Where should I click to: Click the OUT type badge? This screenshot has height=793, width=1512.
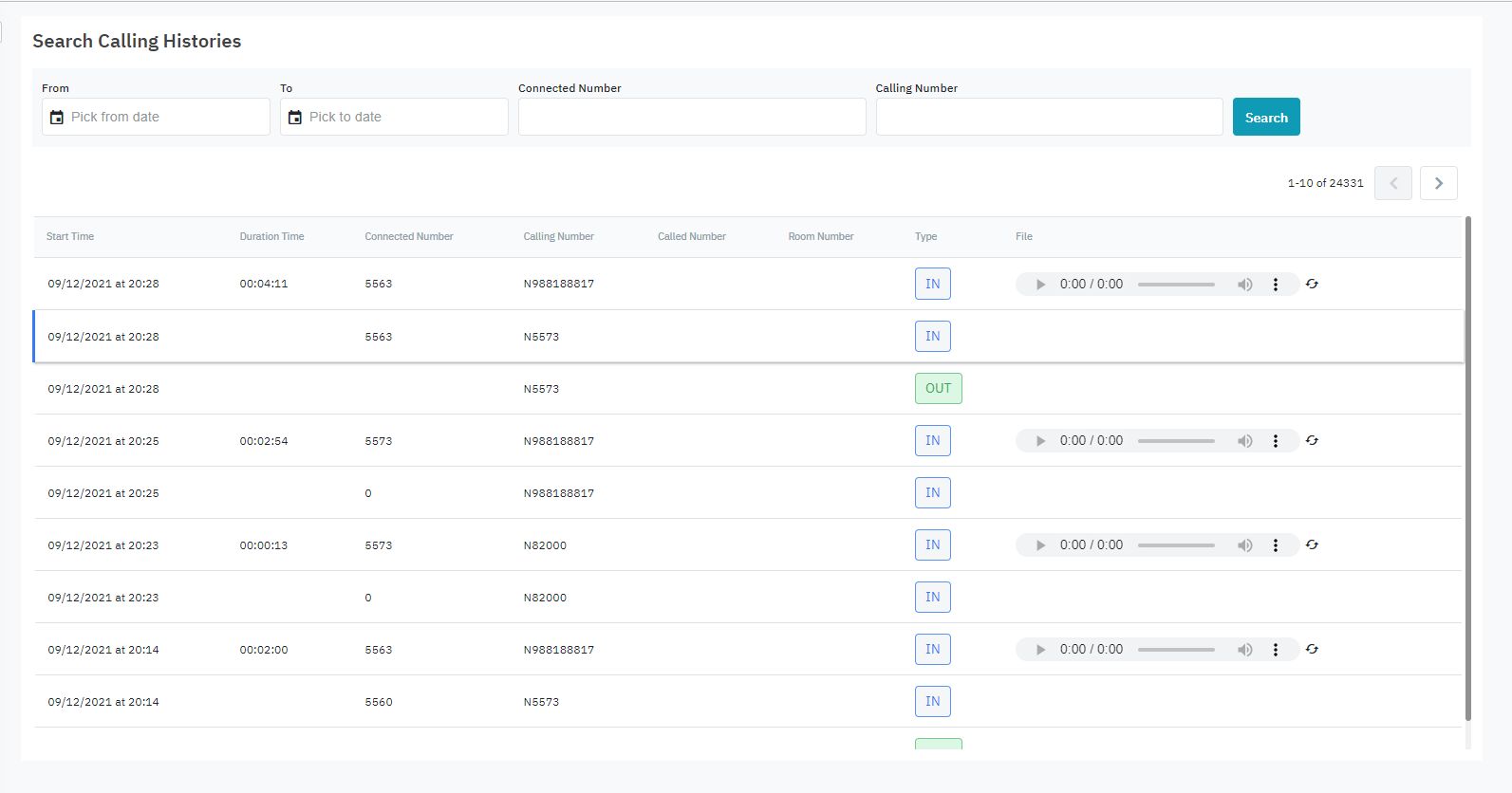click(x=938, y=389)
